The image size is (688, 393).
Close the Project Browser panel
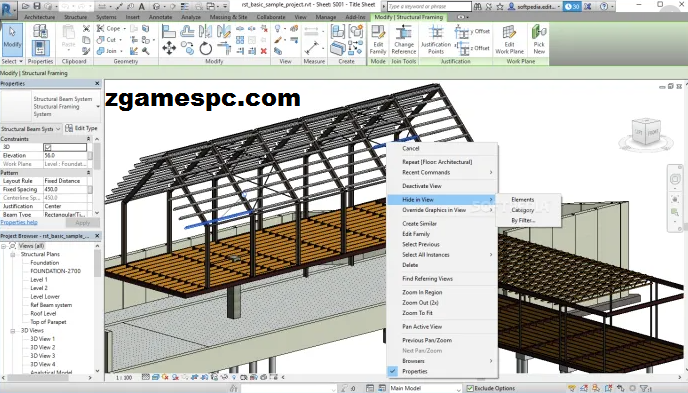click(97, 236)
